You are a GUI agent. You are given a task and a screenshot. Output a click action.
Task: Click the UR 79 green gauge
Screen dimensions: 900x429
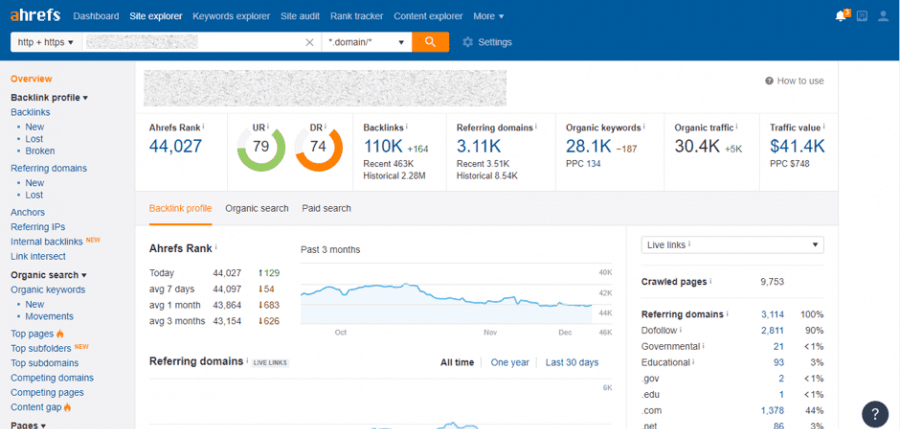[x=261, y=147]
